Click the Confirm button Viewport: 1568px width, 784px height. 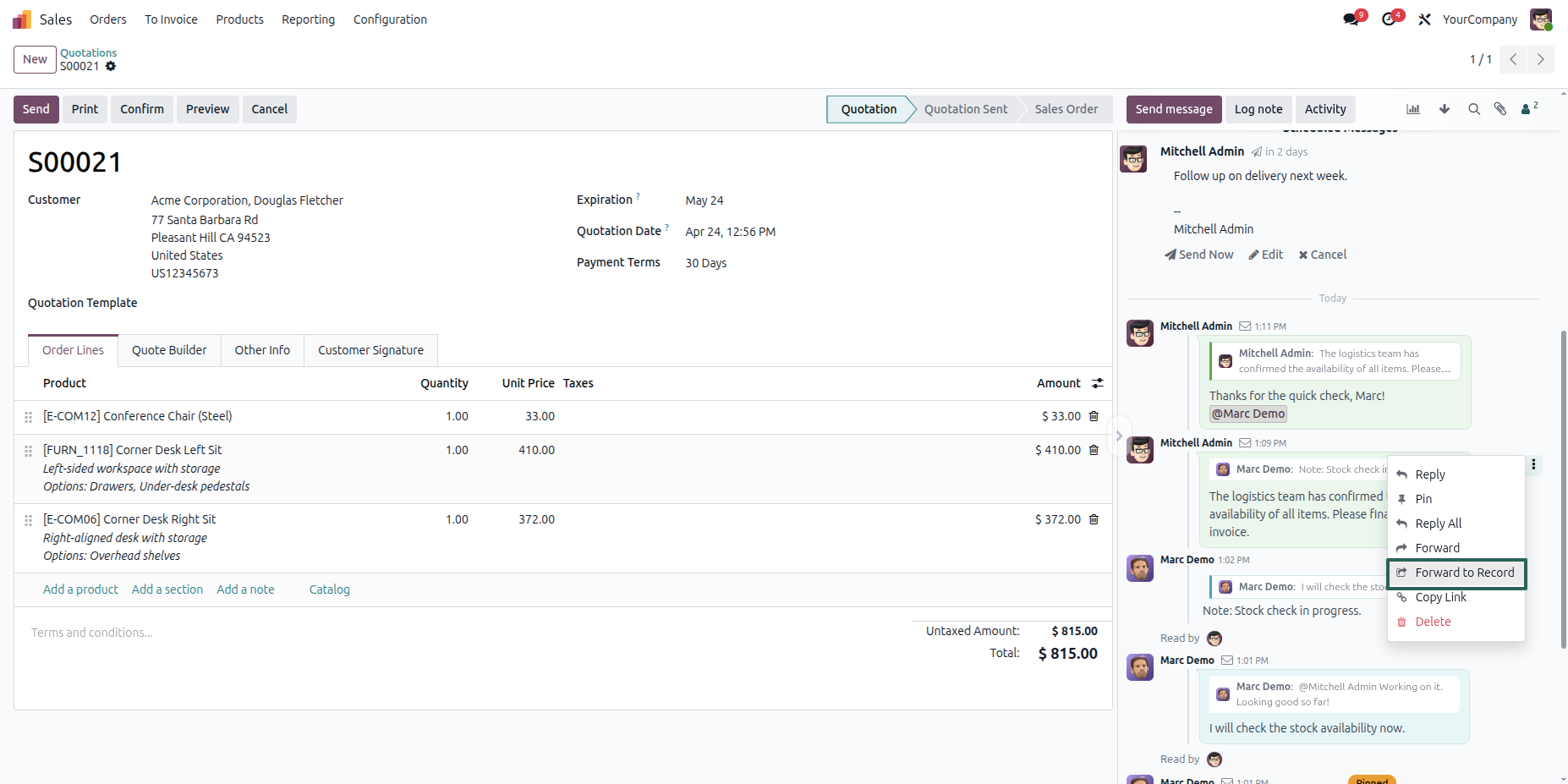pos(142,109)
